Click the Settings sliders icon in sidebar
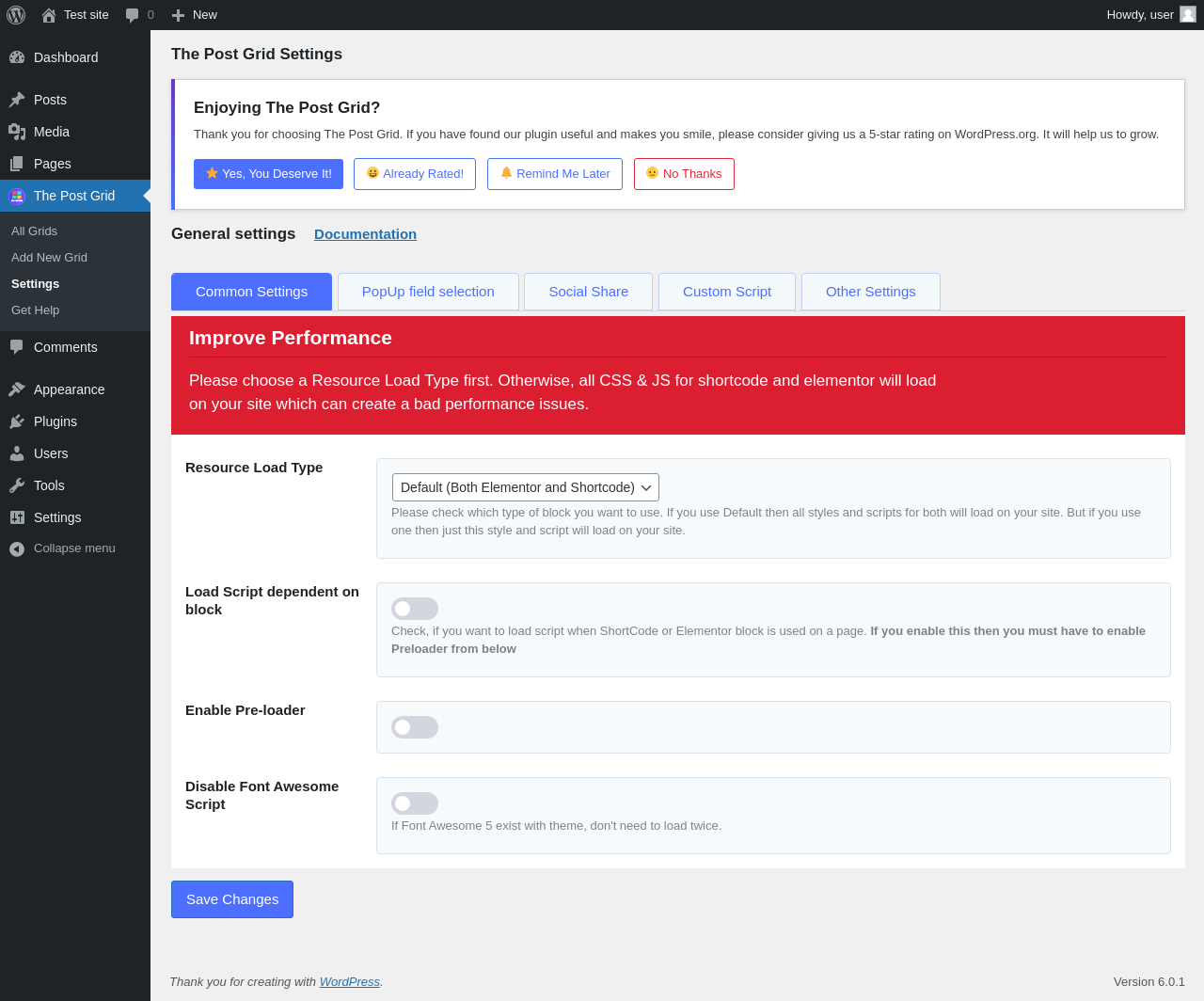This screenshot has height=1001, width=1204. (x=17, y=517)
